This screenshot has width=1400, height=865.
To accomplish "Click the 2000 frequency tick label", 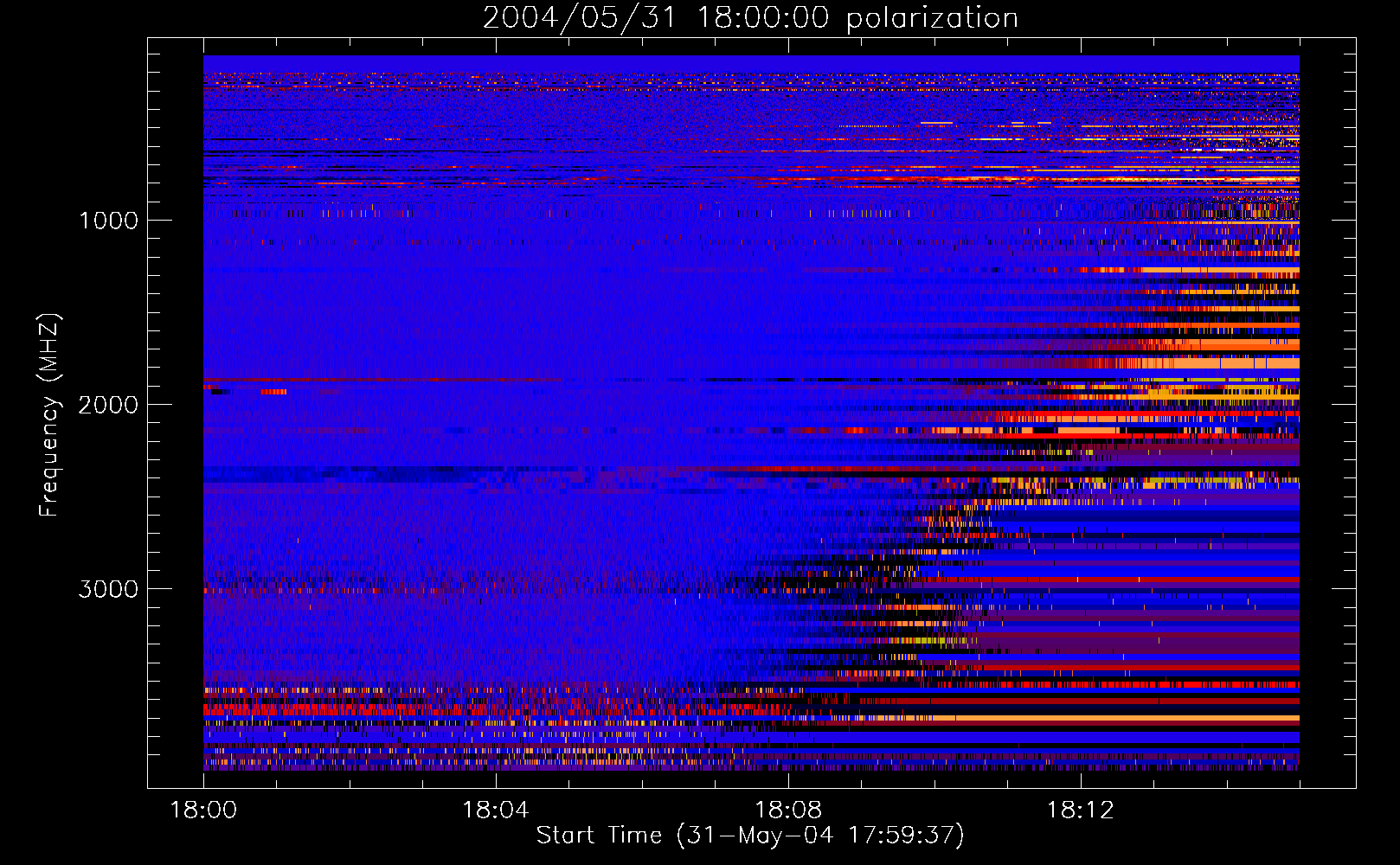I will point(108,405).
